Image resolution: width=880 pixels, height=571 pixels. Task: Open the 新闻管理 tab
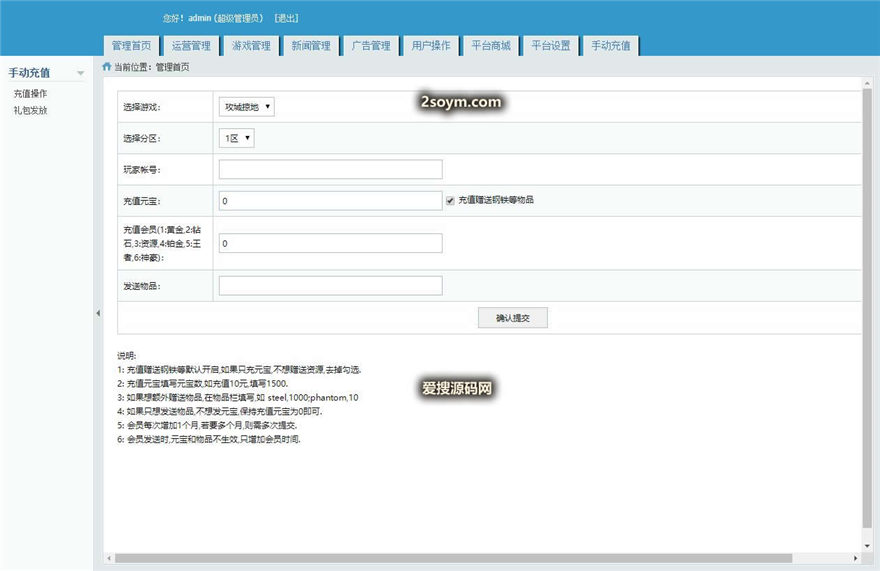tap(311, 46)
